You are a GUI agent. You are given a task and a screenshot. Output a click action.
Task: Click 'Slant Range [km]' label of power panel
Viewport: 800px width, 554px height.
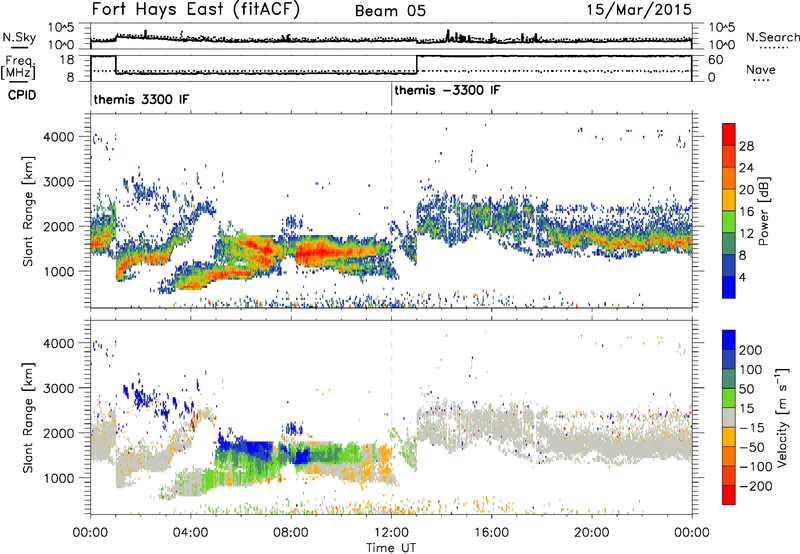[x=29, y=211]
